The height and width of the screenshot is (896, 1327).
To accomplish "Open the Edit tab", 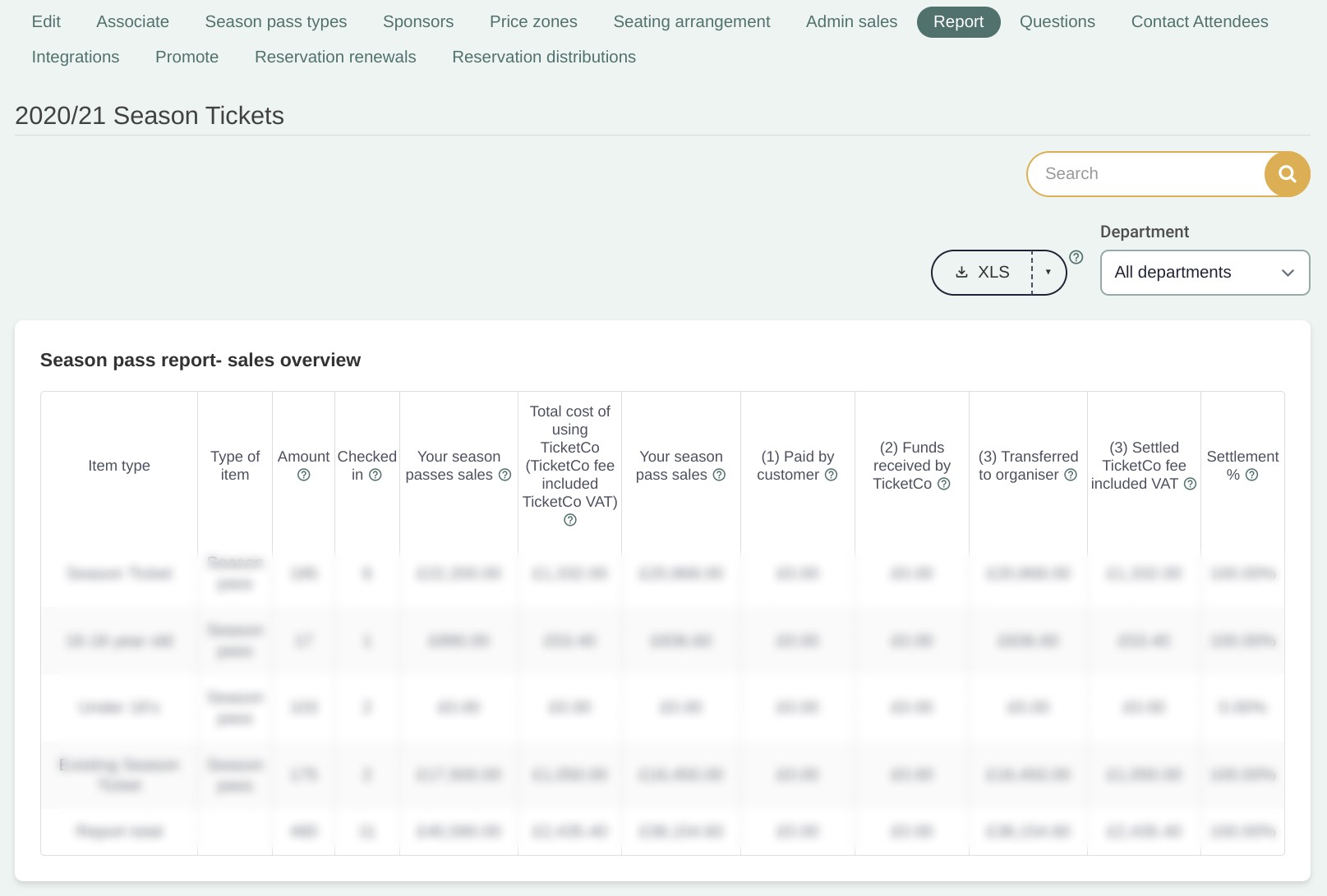I will 46,22.
